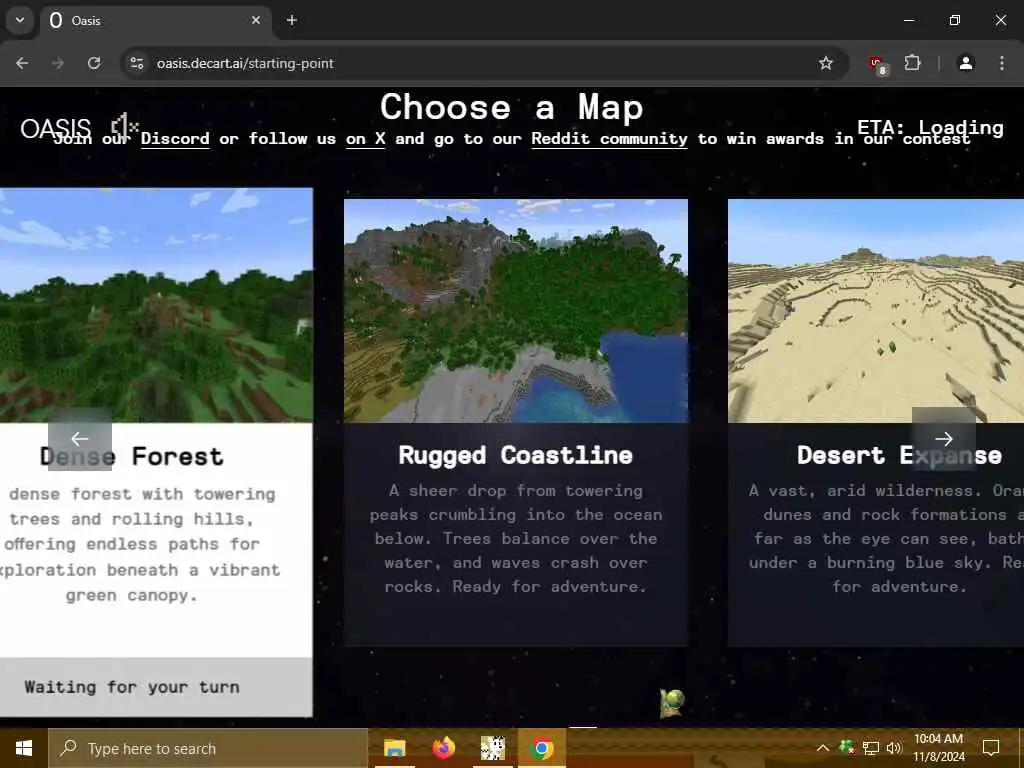1024x768 pixels.
Task: Click the browser forward arrow
Action: point(58,63)
